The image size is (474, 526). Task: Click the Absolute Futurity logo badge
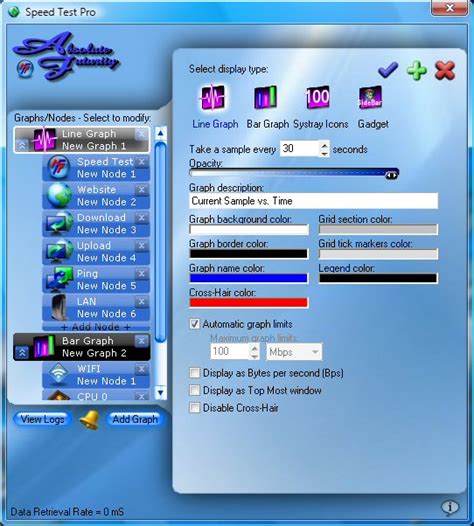click(x=25, y=68)
